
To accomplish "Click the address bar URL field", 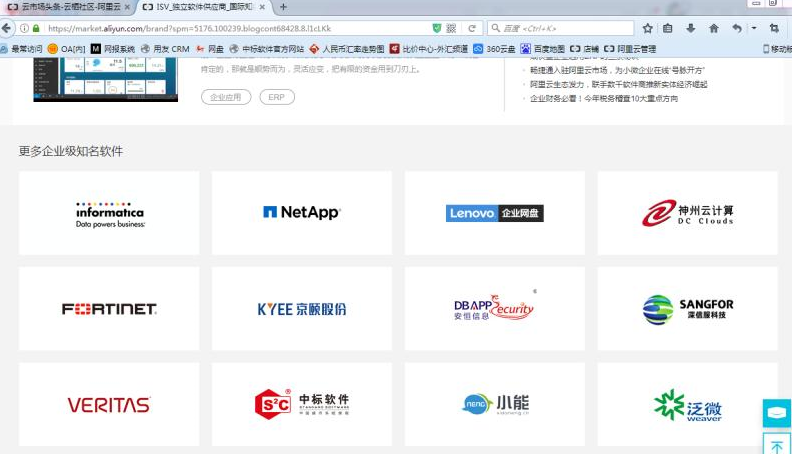I will tap(237, 28).
